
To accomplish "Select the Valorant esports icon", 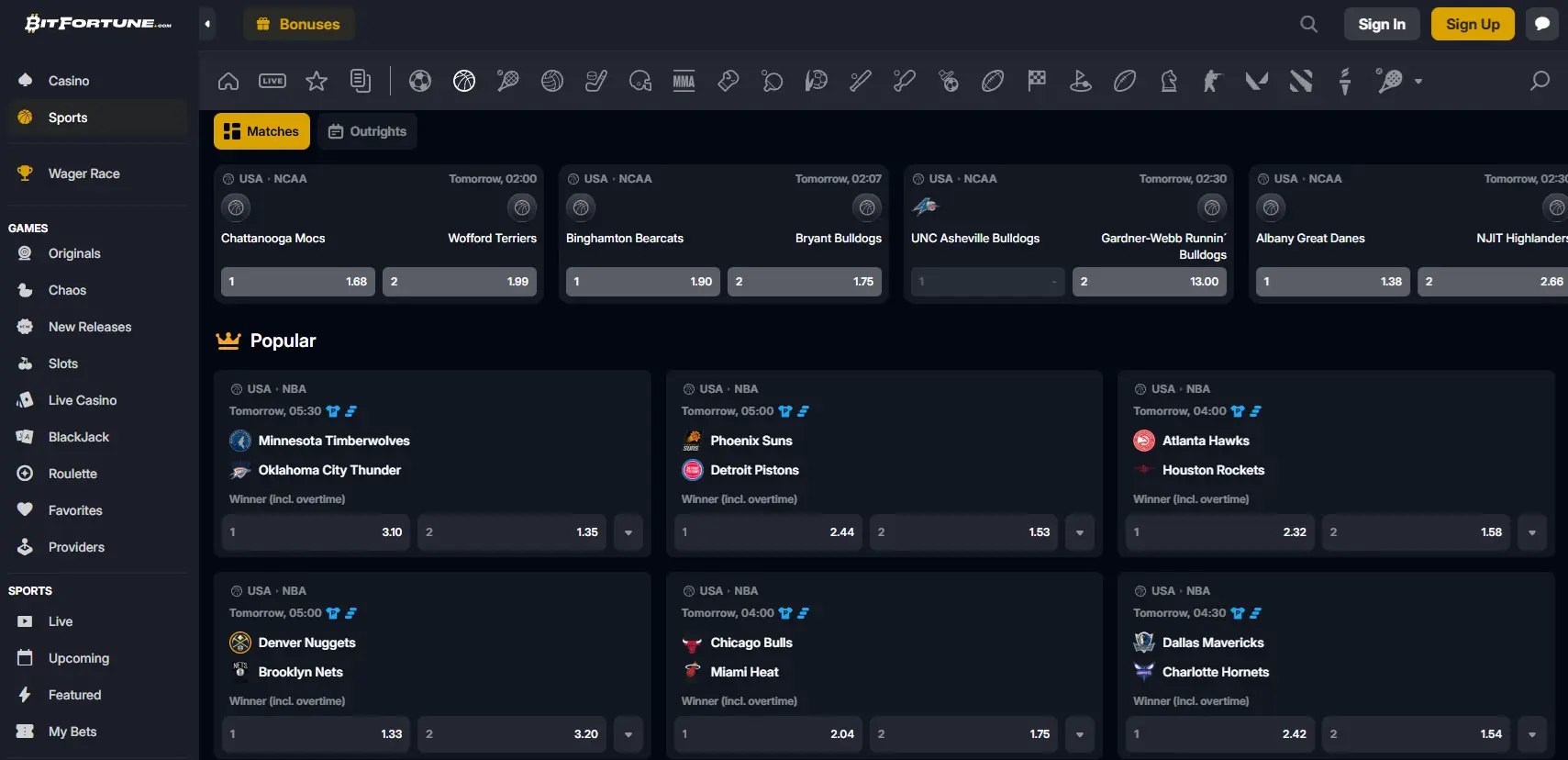I will coord(1257,81).
